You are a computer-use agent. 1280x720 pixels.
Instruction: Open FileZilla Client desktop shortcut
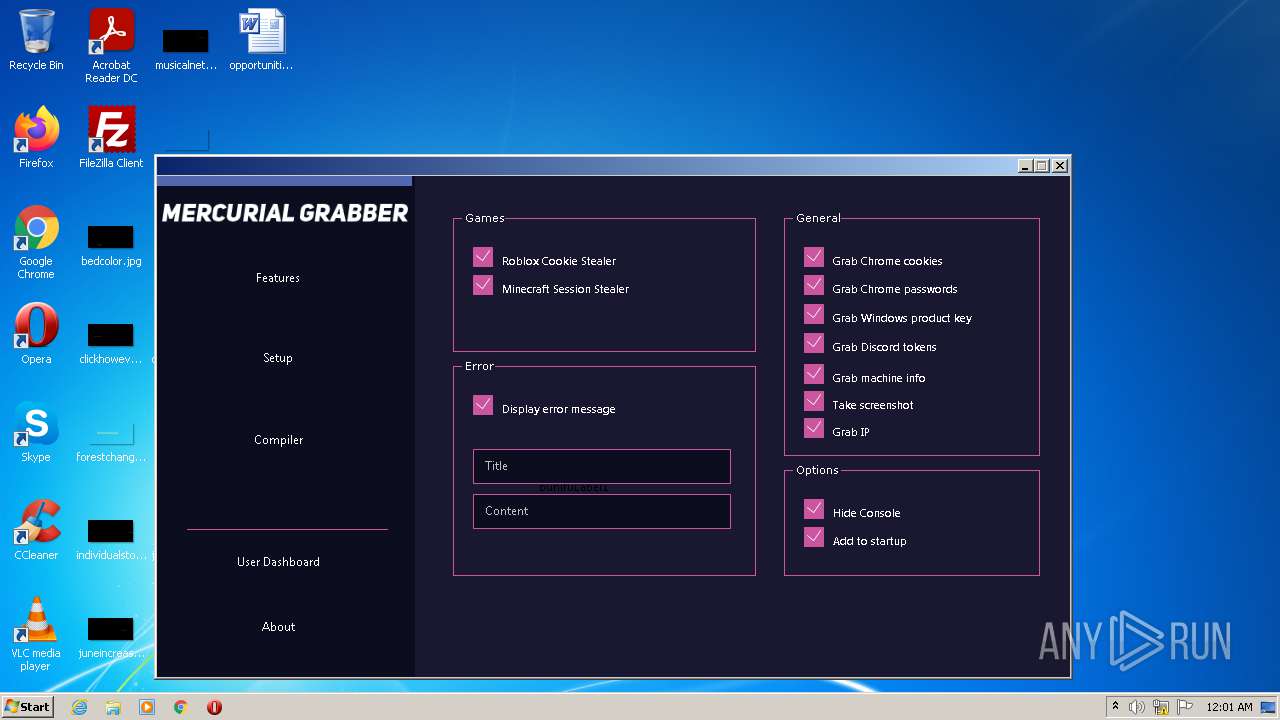click(111, 138)
